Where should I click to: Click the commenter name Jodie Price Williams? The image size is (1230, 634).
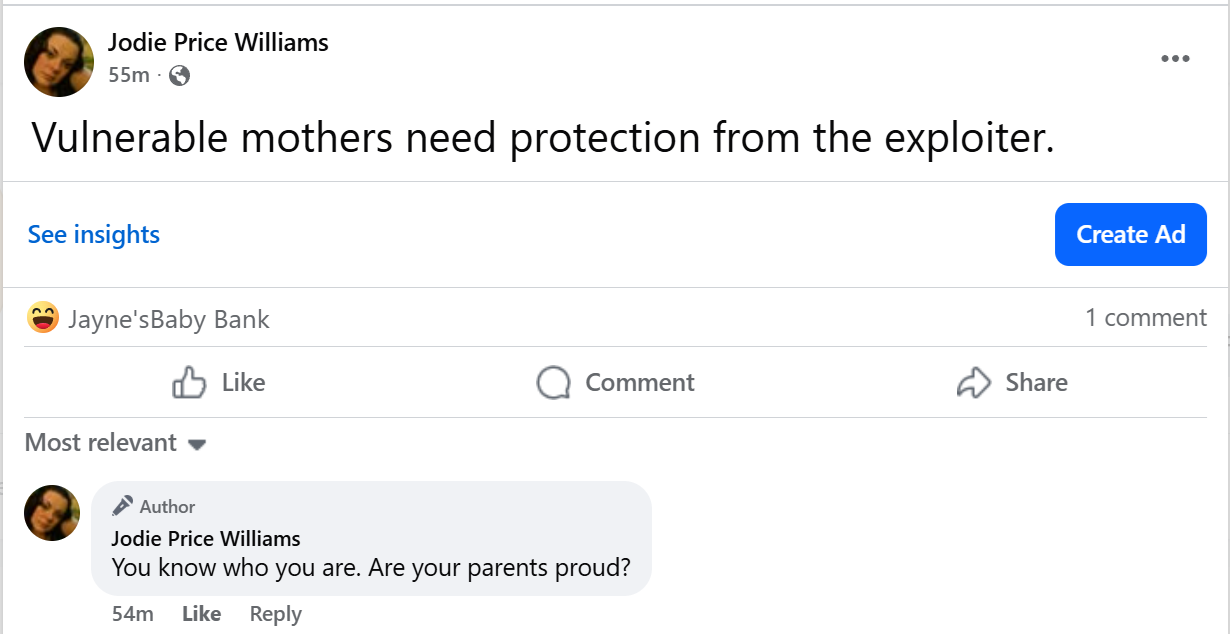point(206,538)
